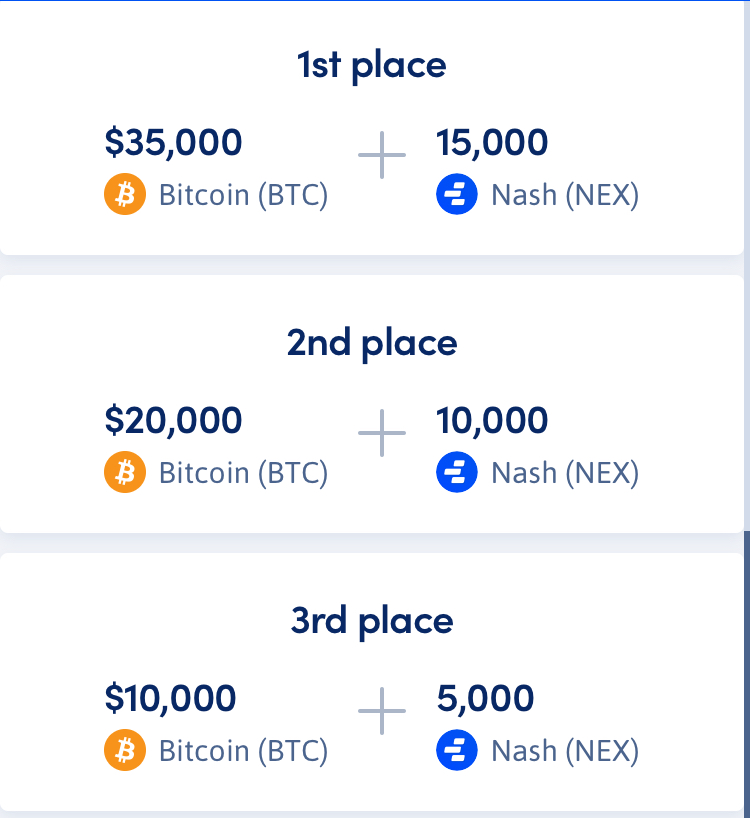
Task: Click the Nash icon in 1st place card
Action: [457, 194]
